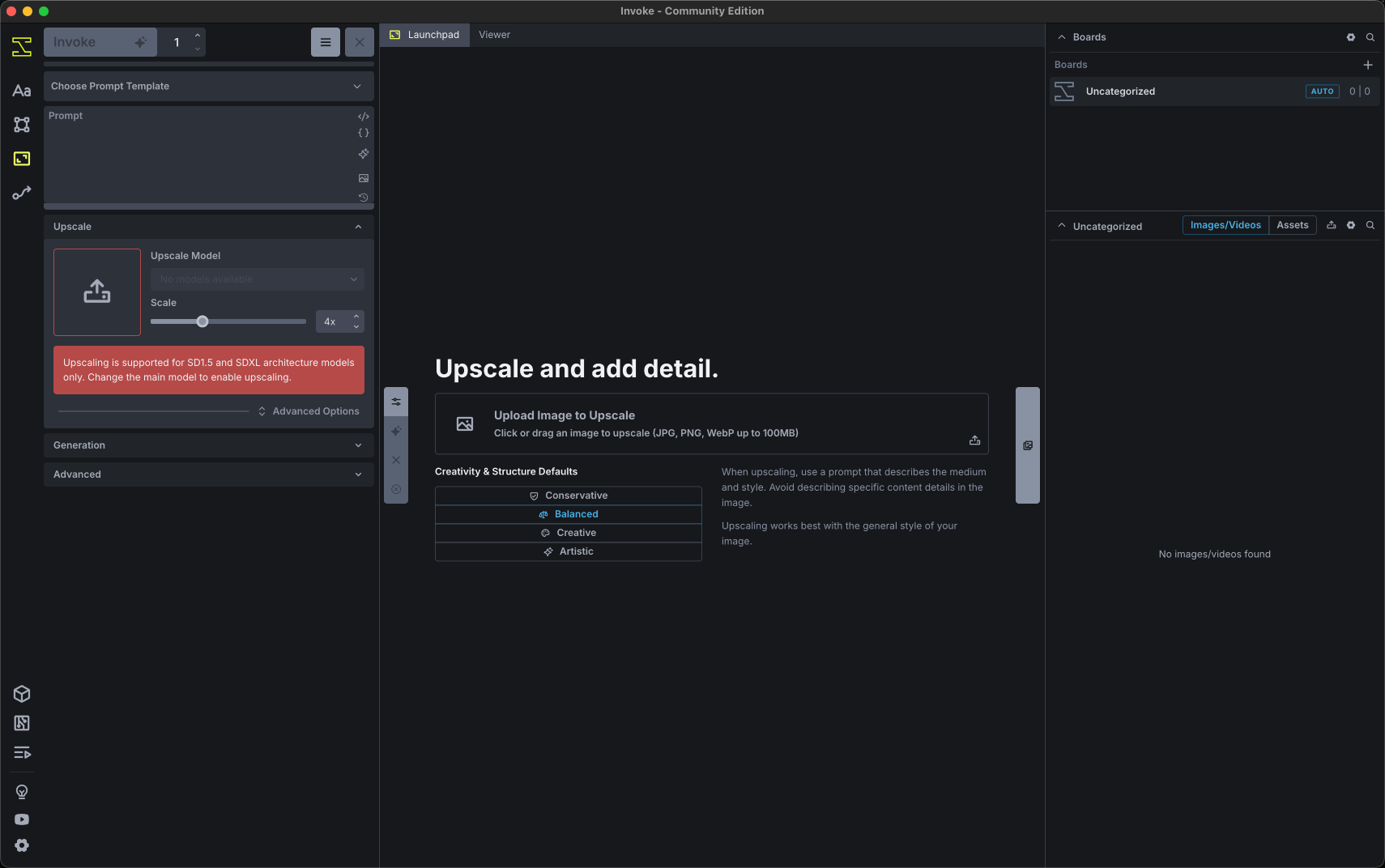Collapse the Boards panel chevron
Viewport: 1385px width, 868px height.
(1062, 37)
